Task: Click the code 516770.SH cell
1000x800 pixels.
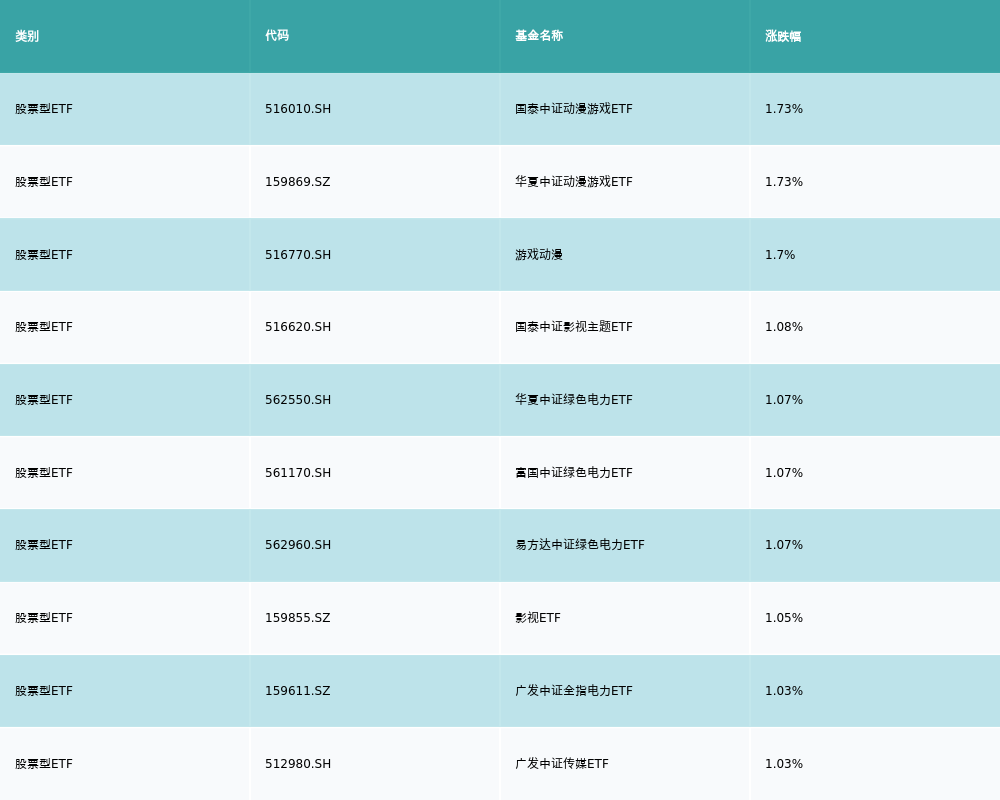Action: (x=298, y=255)
